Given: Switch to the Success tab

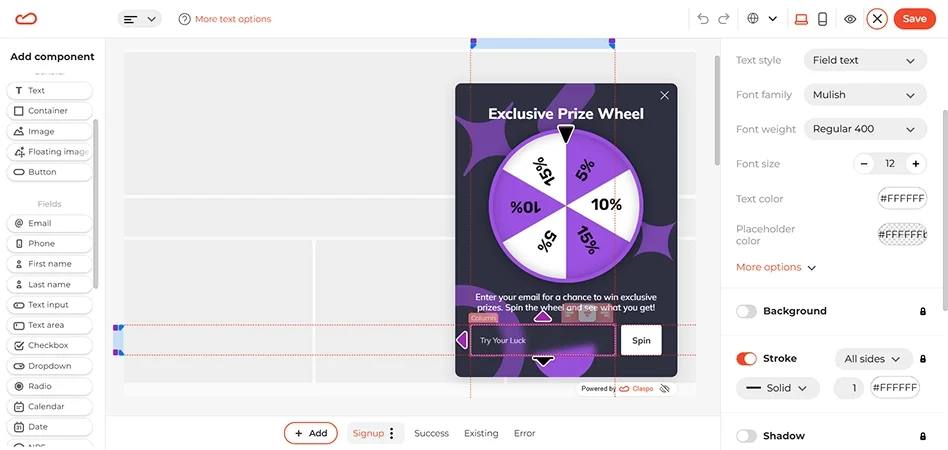Looking at the screenshot, I should [x=431, y=433].
